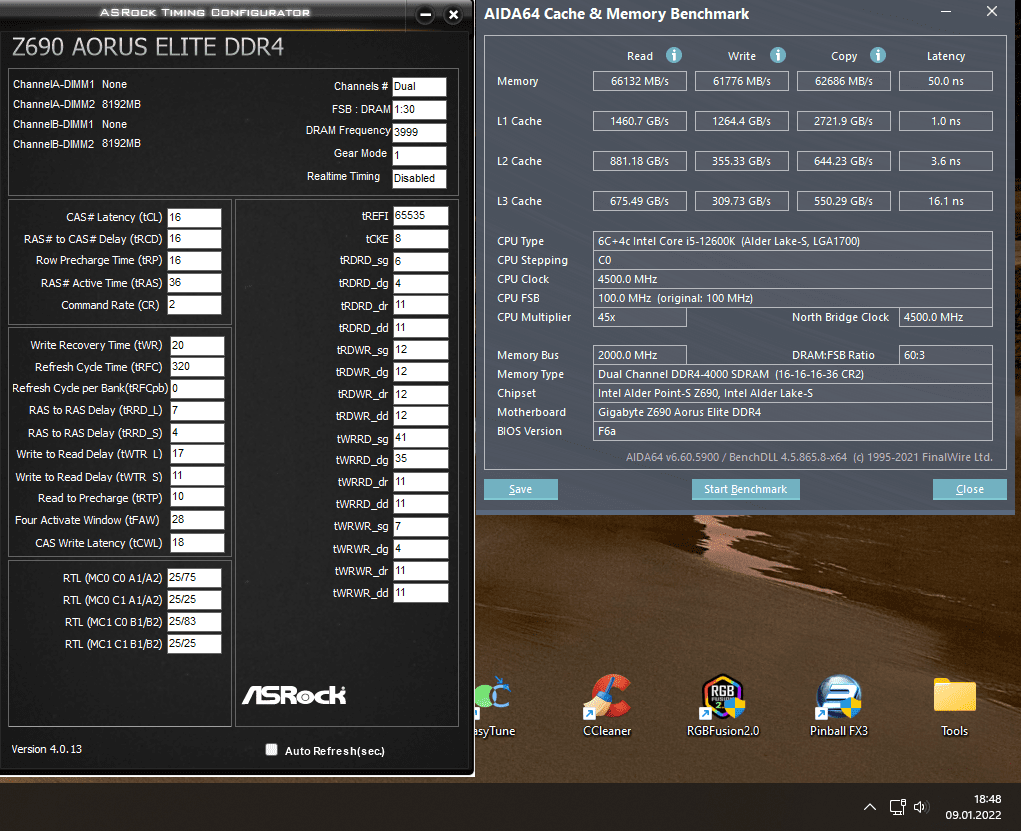Click the tWRRD_sg value field
This screenshot has width=1021, height=831.
click(x=421, y=438)
